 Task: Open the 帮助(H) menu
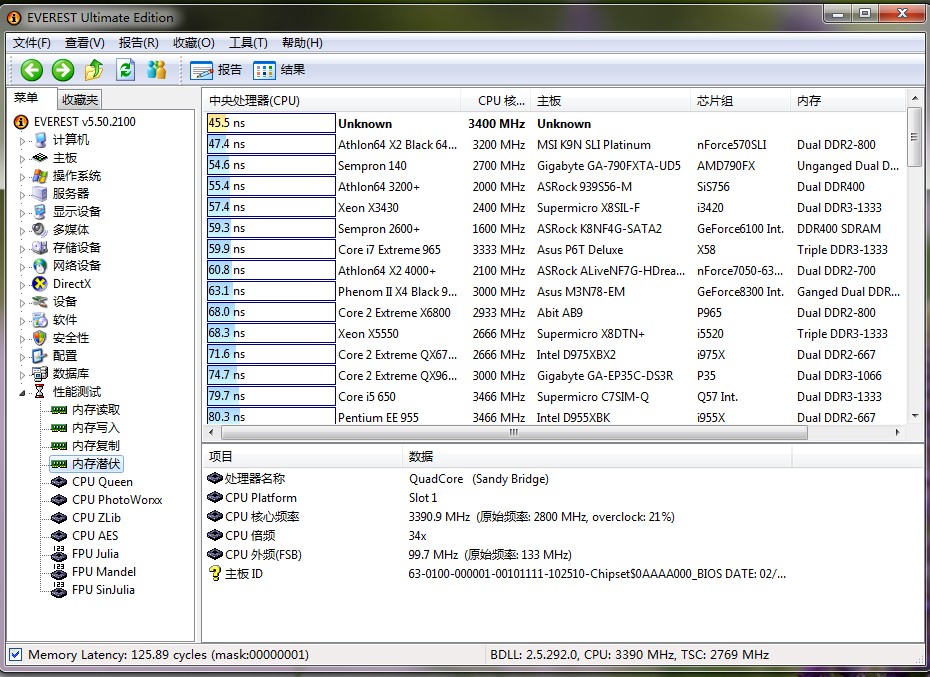(x=302, y=43)
